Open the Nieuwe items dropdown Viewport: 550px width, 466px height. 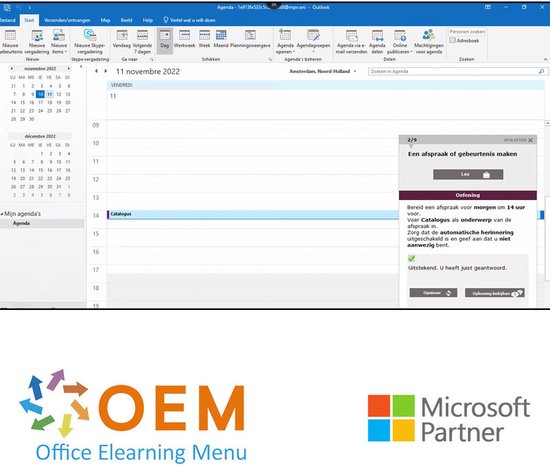click(59, 42)
